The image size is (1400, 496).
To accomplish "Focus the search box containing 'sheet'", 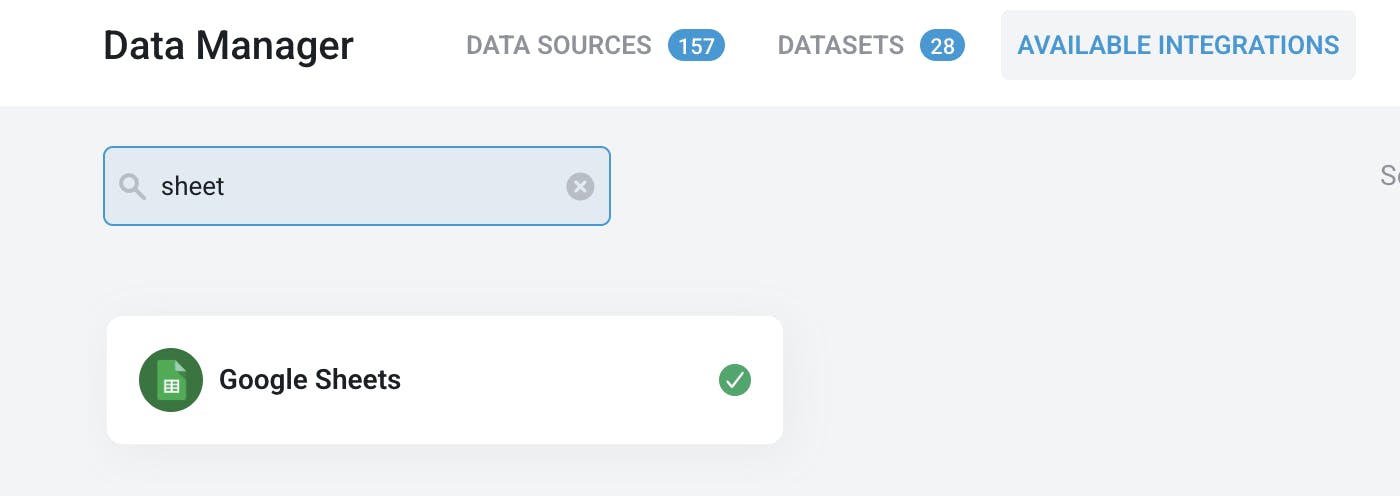I will [x=357, y=186].
